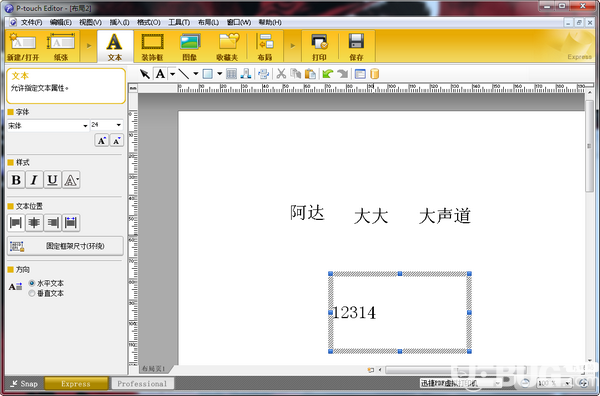Open the Window (窗口) menu

tap(239, 22)
